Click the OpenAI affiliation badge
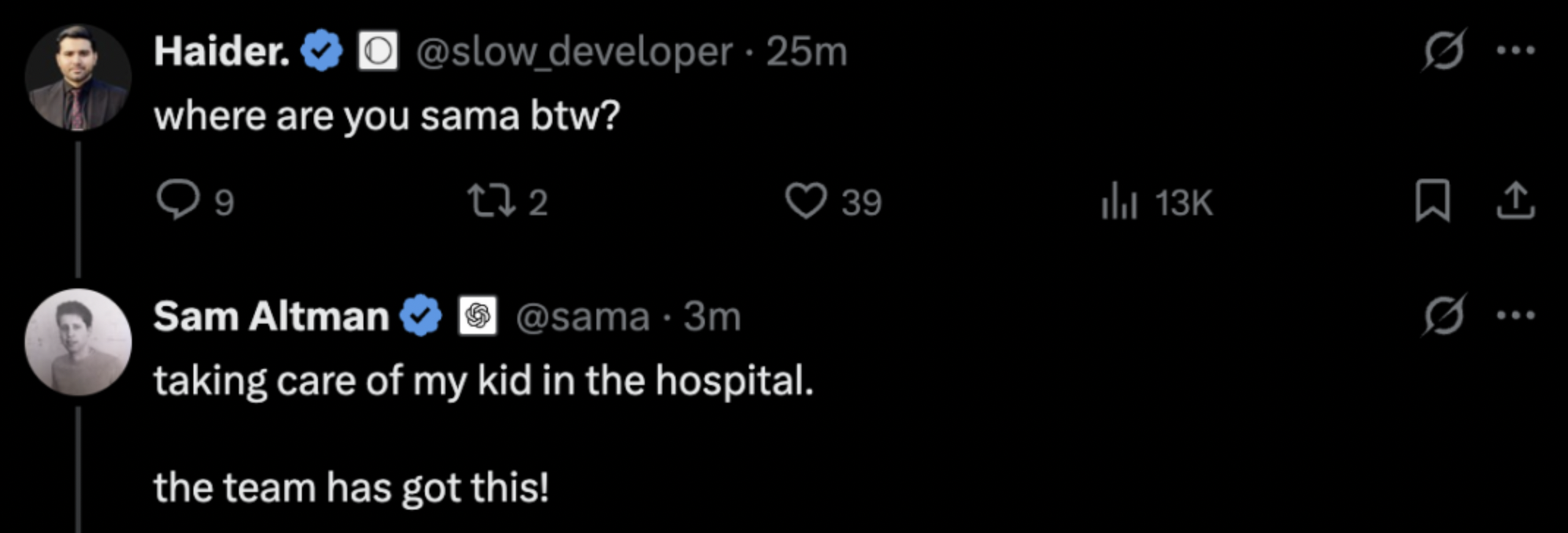Viewport: 1568px width, 533px height. pos(478,316)
